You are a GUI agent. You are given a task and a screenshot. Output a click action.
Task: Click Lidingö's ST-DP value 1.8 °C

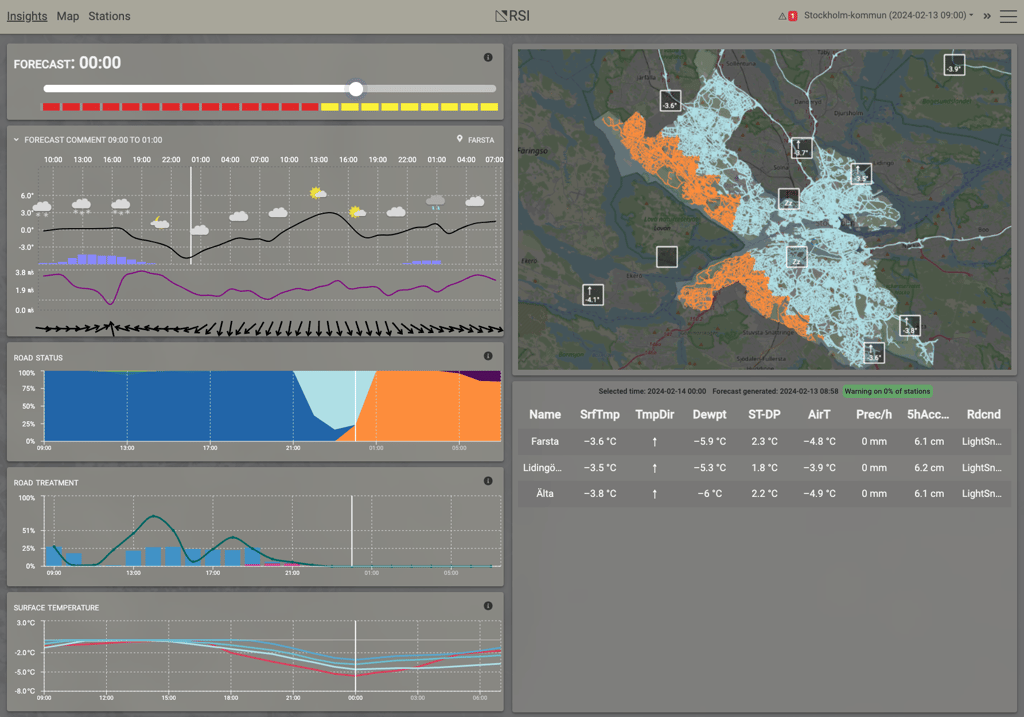764,468
